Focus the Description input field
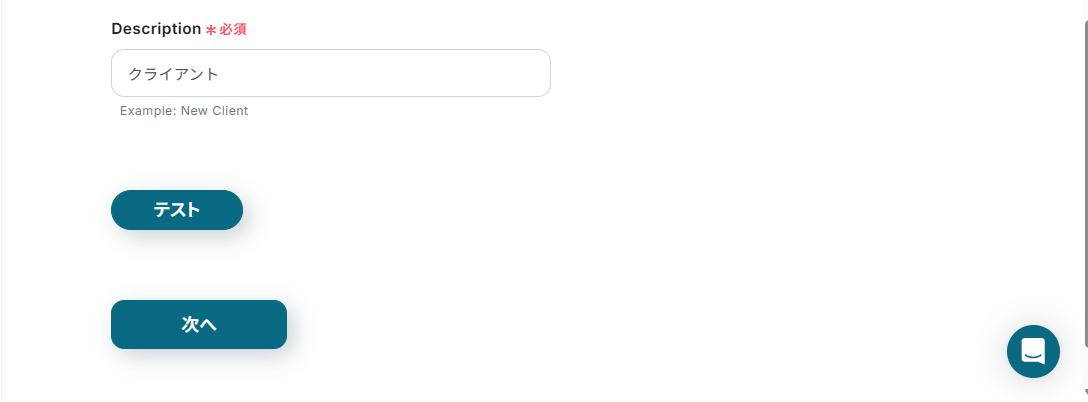The width and height of the screenshot is (1088, 402). click(331, 73)
